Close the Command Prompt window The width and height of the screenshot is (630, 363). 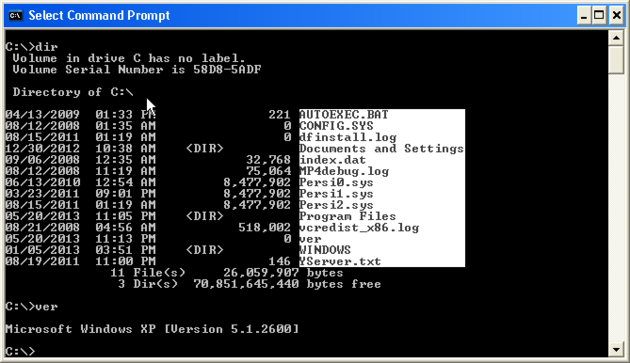tap(616, 16)
